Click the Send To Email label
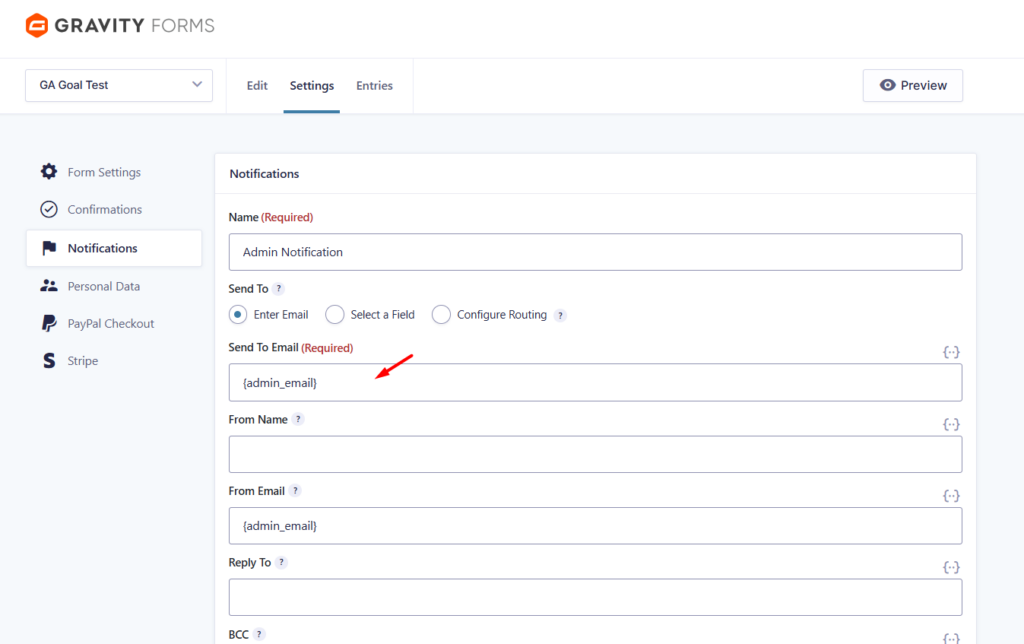This screenshot has height=644, width=1024. pyautogui.click(x=263, y=347)
